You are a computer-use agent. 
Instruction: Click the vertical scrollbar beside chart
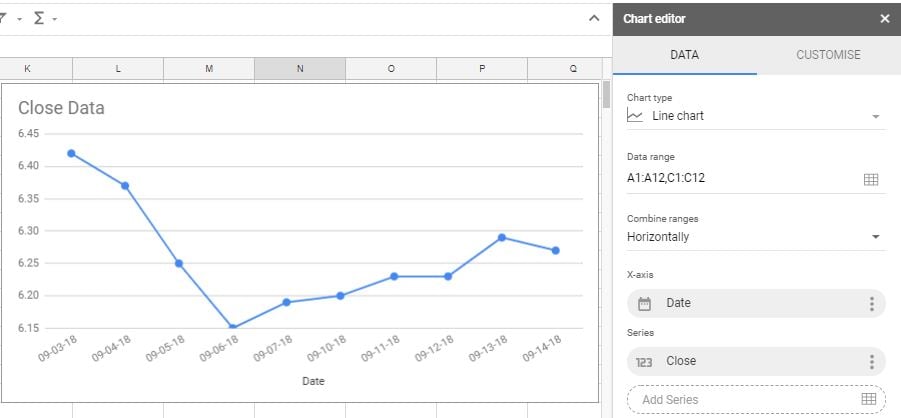(606, 95)
